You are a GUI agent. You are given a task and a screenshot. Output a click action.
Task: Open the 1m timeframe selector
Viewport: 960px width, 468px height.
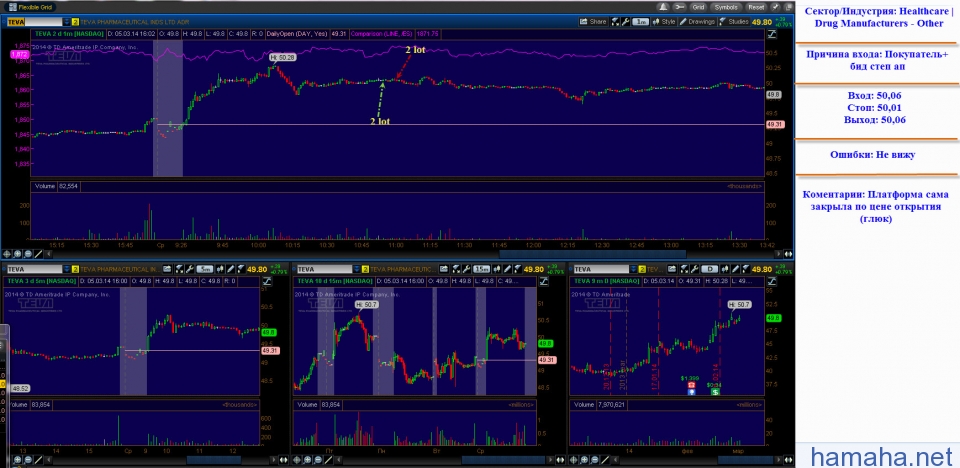coord(640,21)
